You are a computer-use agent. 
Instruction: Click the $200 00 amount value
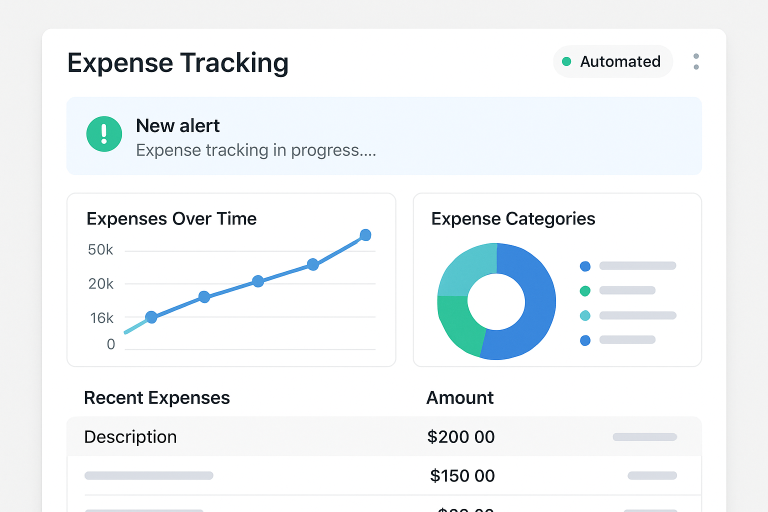[x=461, y=437]
